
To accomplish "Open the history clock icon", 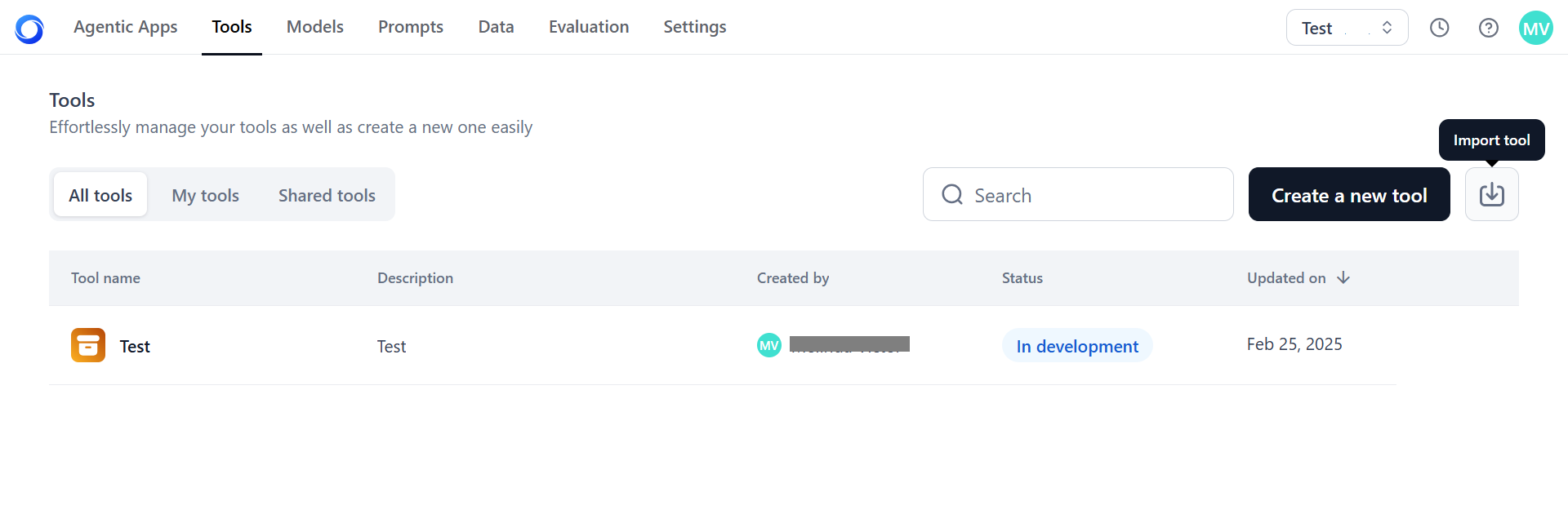I will (x=1440, y=28).
